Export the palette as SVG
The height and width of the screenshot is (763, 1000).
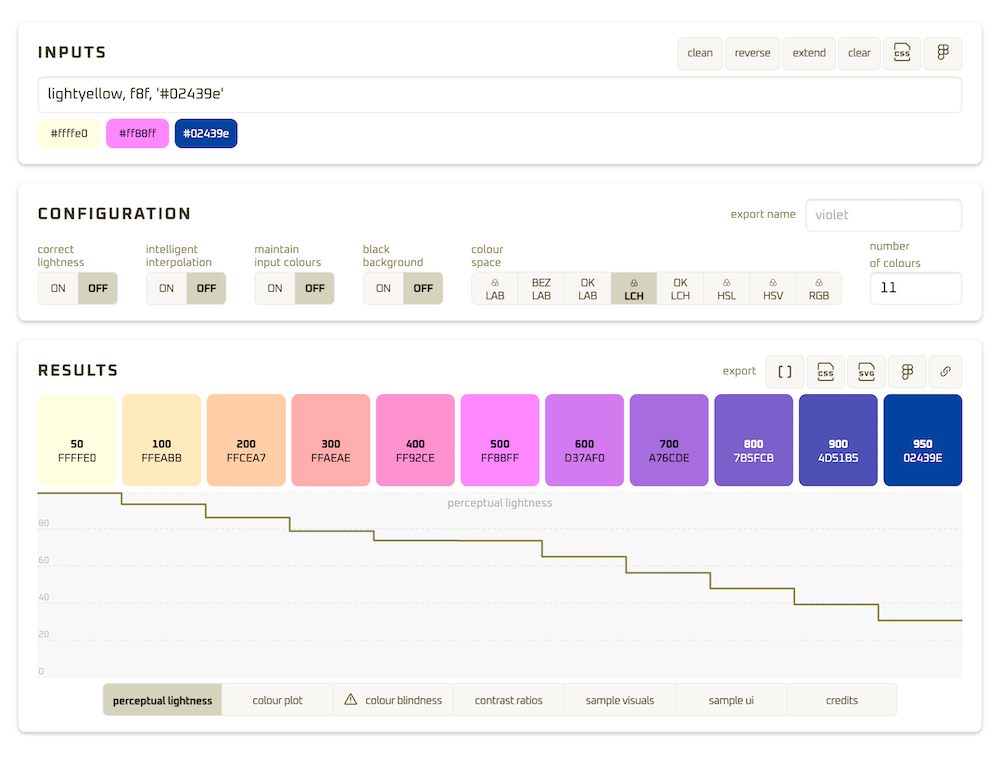(x=867, y=371)
